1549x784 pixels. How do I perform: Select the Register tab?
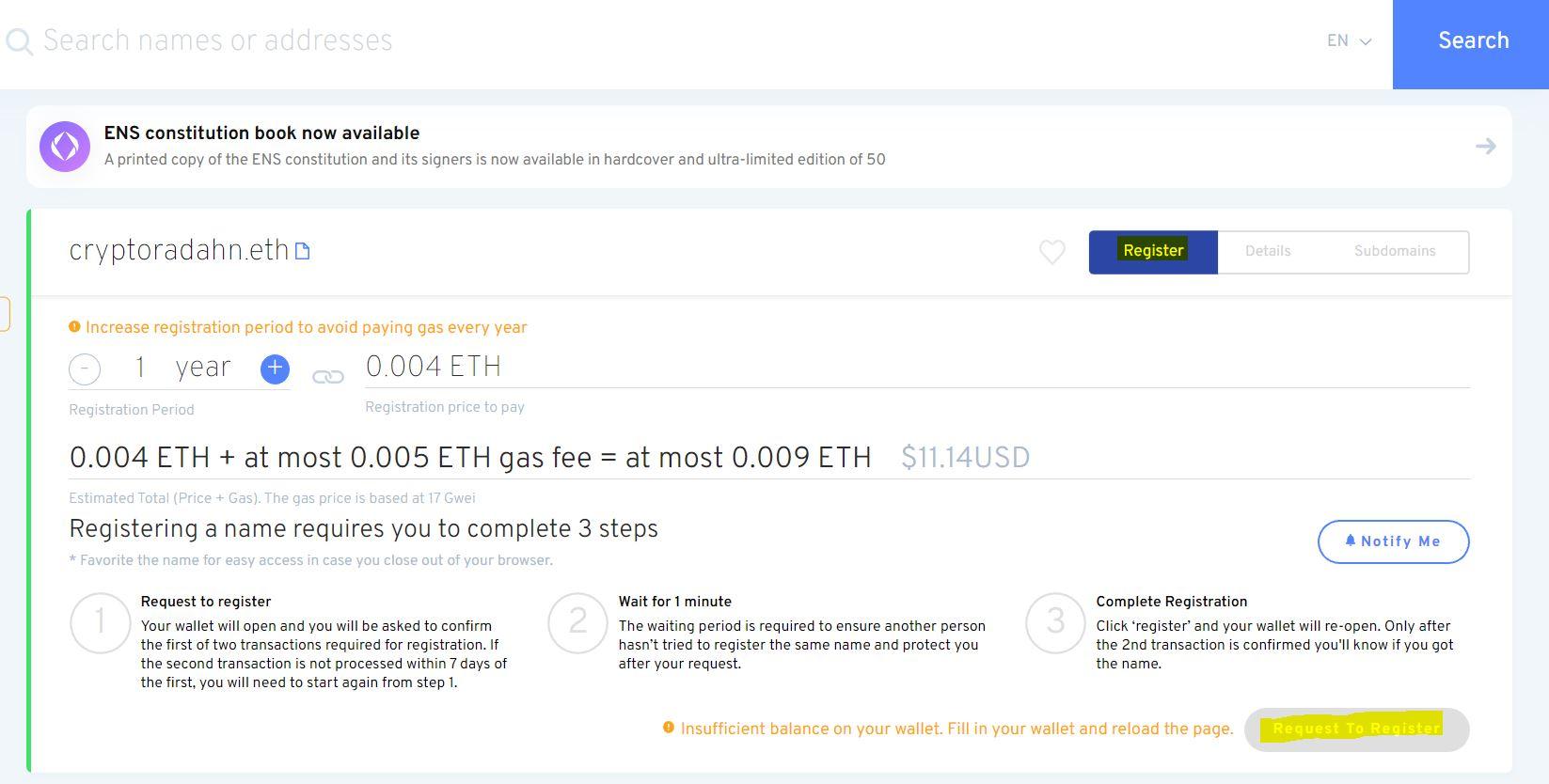click(x=1153, y=251)
